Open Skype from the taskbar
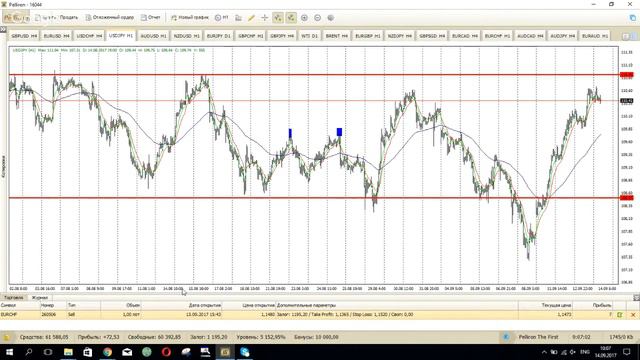 pos(244,352)
